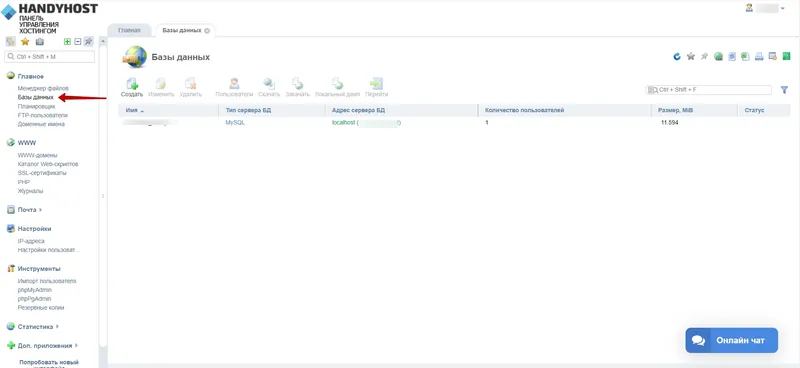Open WWW-домены in sidebar
The width and height of the screenshot is (800, 368).
(37, 155)
